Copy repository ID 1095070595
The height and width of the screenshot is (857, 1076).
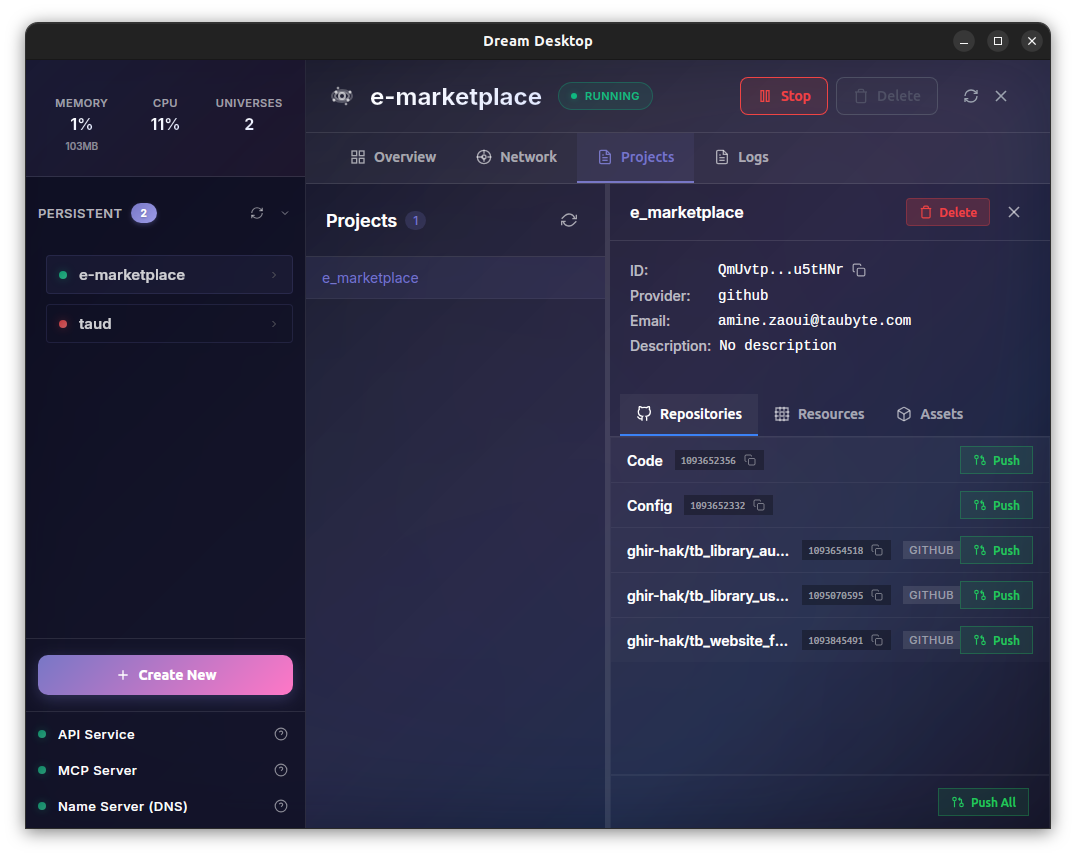point(877,595)
